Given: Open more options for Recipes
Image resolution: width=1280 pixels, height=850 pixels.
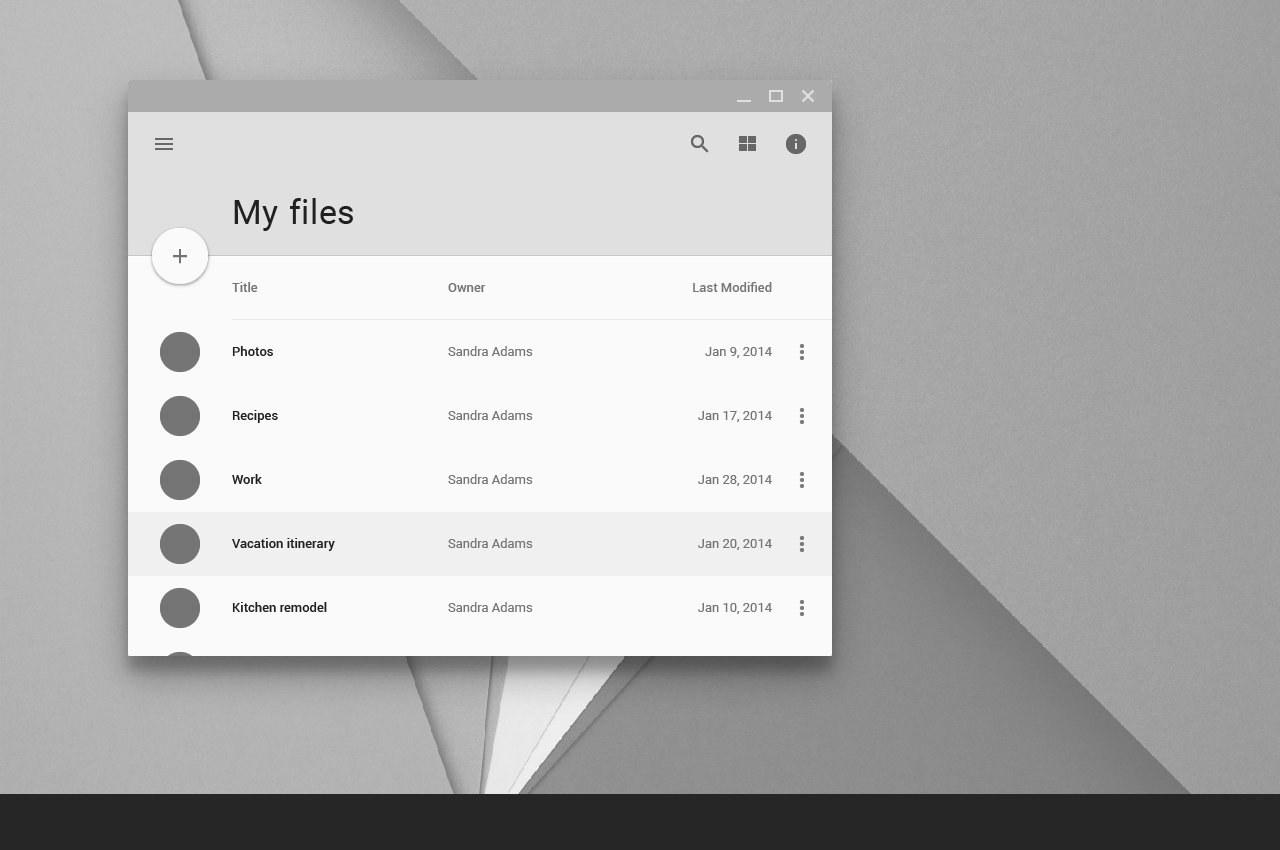Looking at the screenshot, I should coord(801,416).
